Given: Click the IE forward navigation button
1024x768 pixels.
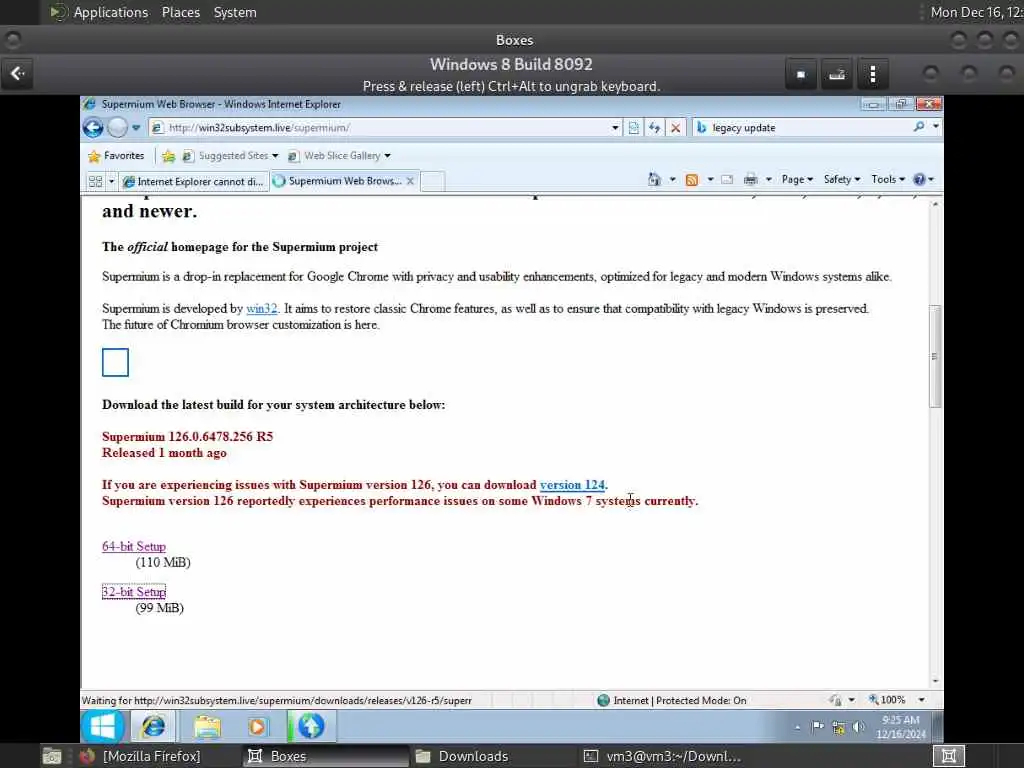Looking at the screenshot, I should coord(118,127).
